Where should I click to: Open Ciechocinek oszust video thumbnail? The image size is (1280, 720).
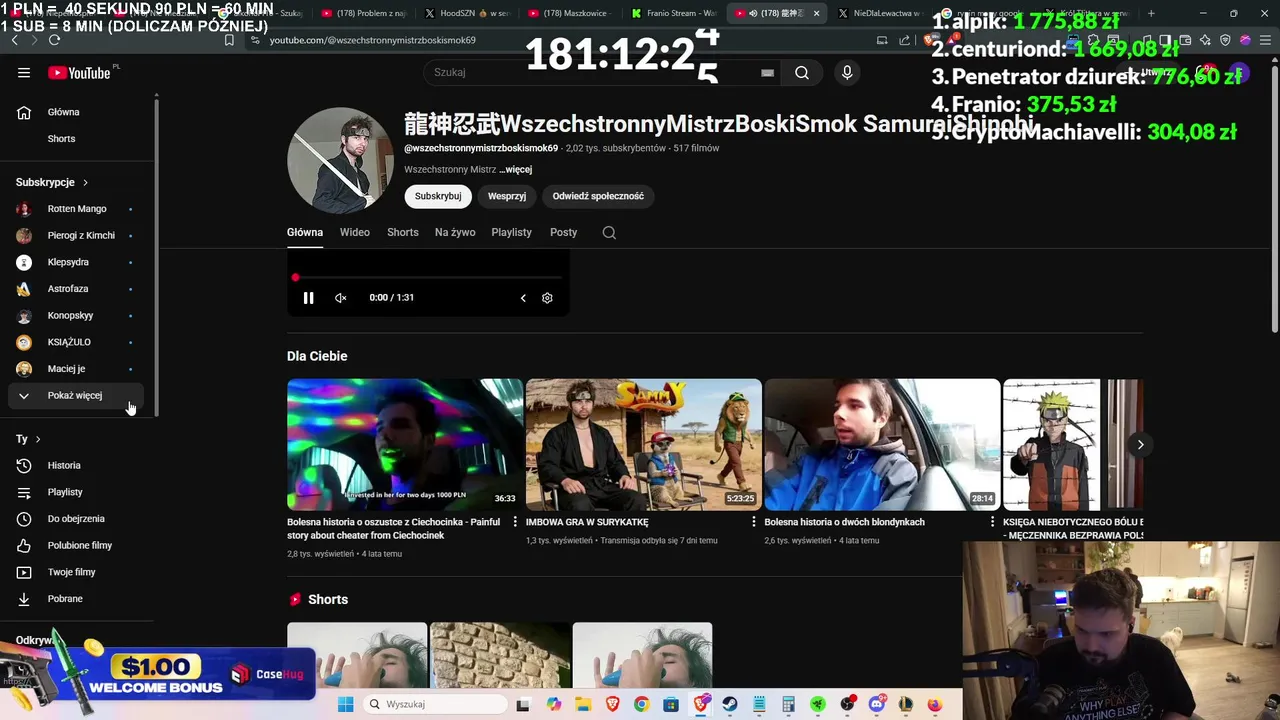click(405, 445)
